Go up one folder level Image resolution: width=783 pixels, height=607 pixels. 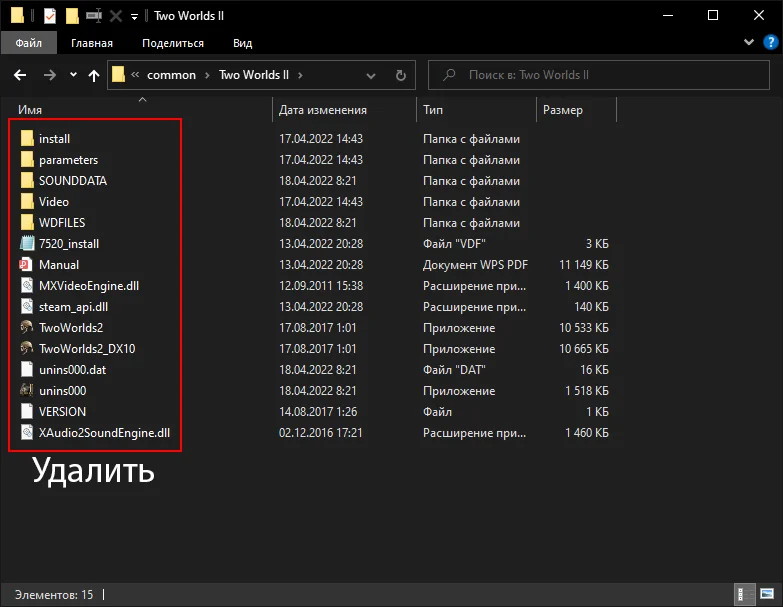pyautogui.click(x=94, y=75)
